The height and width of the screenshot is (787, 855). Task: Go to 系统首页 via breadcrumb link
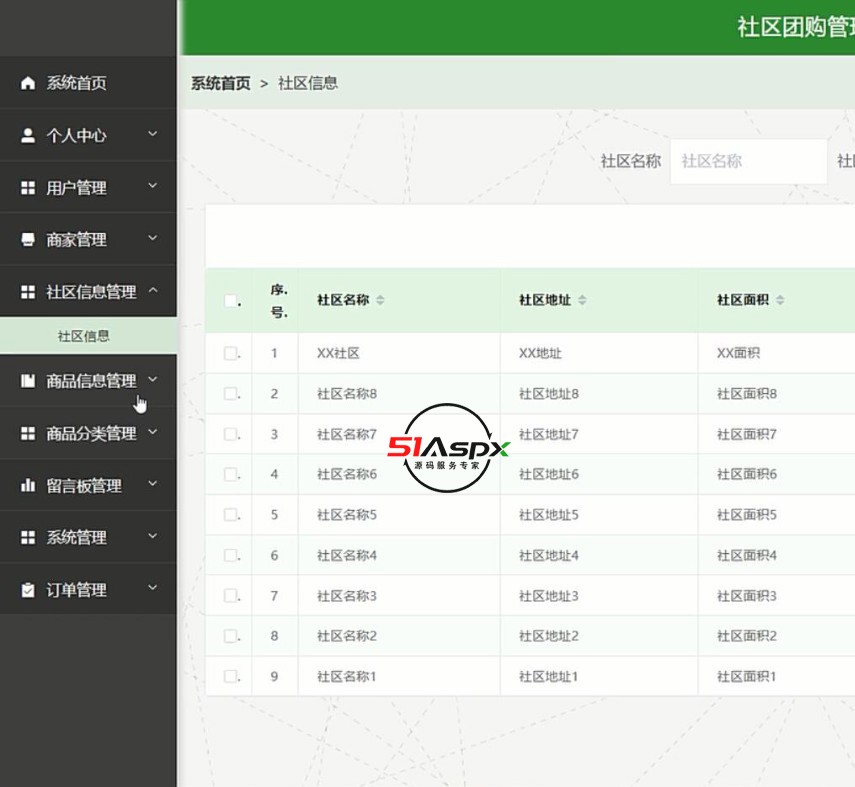click(x=220, y=83)
